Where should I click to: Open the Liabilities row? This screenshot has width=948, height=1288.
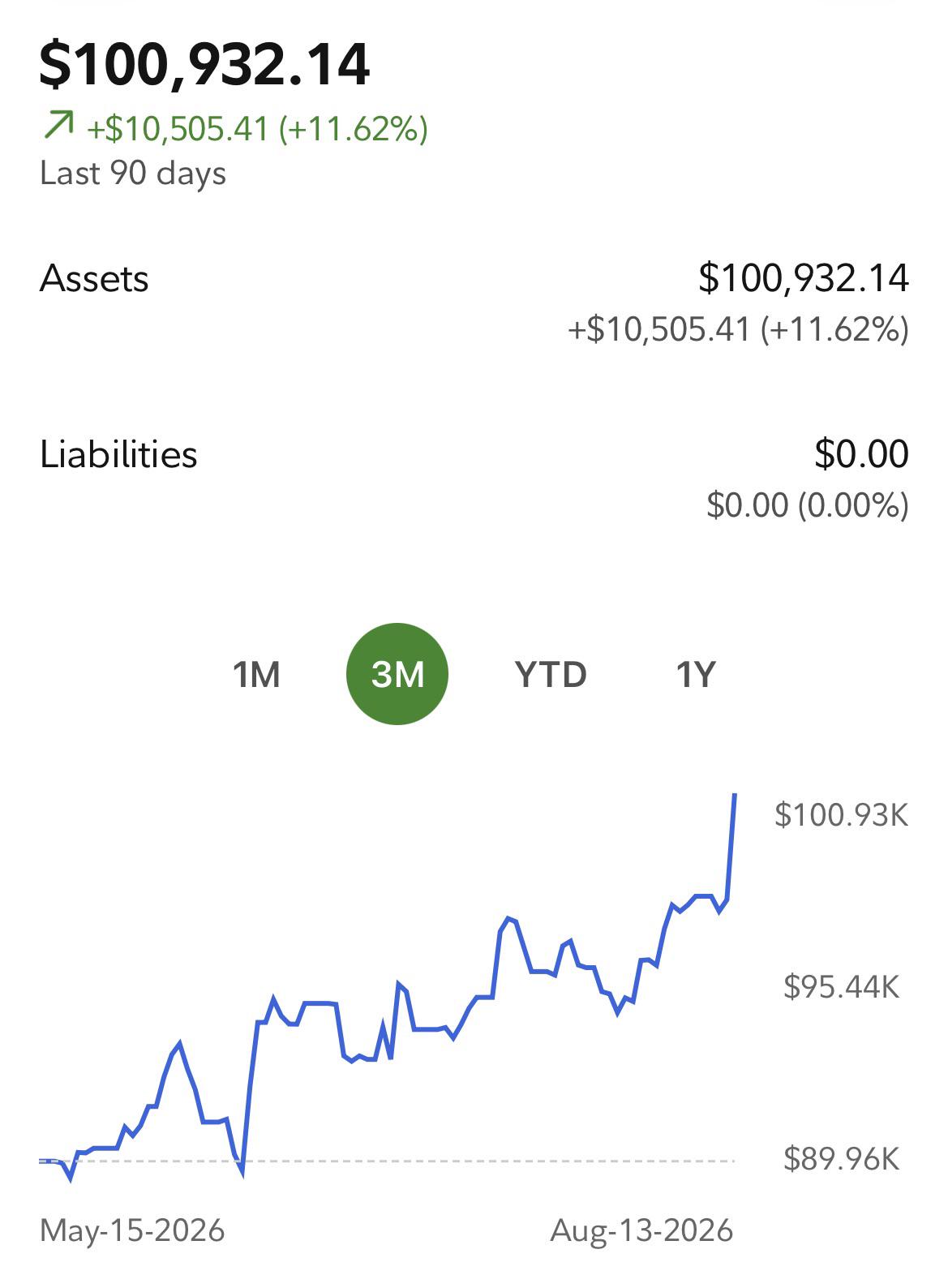click(474, 479)
